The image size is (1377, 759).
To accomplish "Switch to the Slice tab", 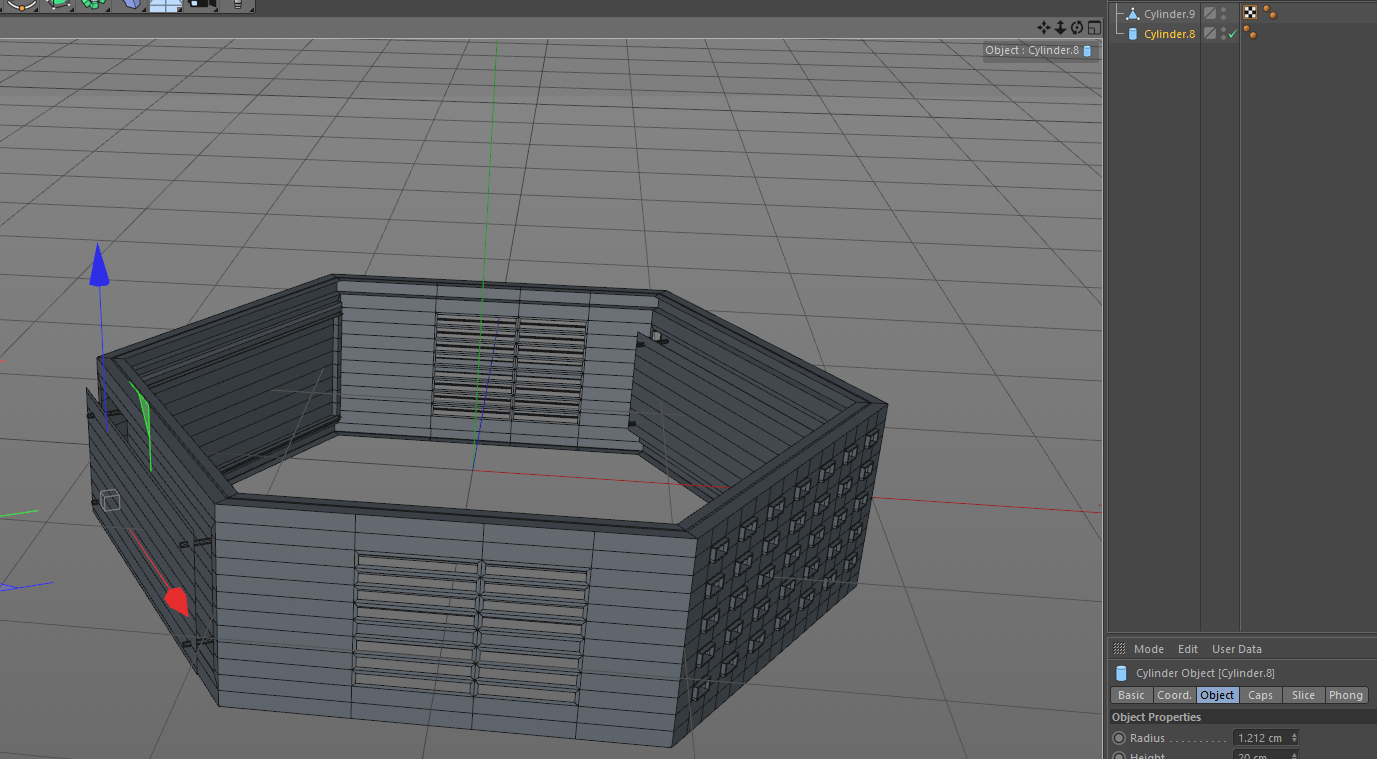I will click(x=1303, y=695).
